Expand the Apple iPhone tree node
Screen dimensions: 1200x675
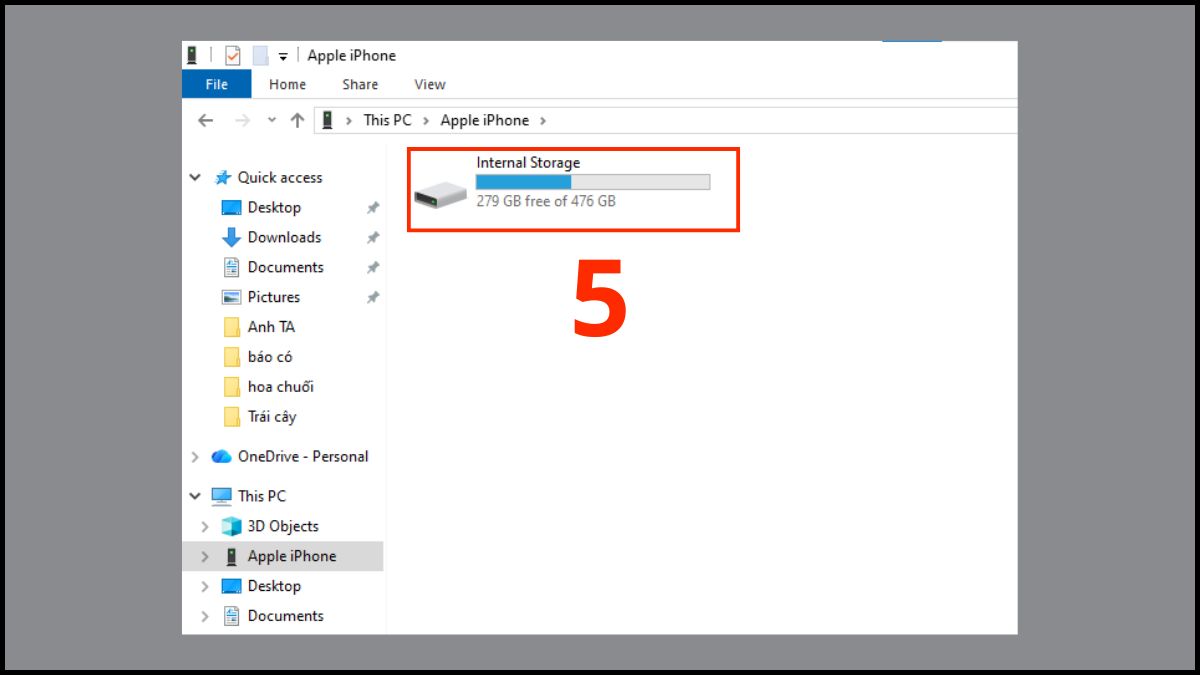[x=205, y=556]
